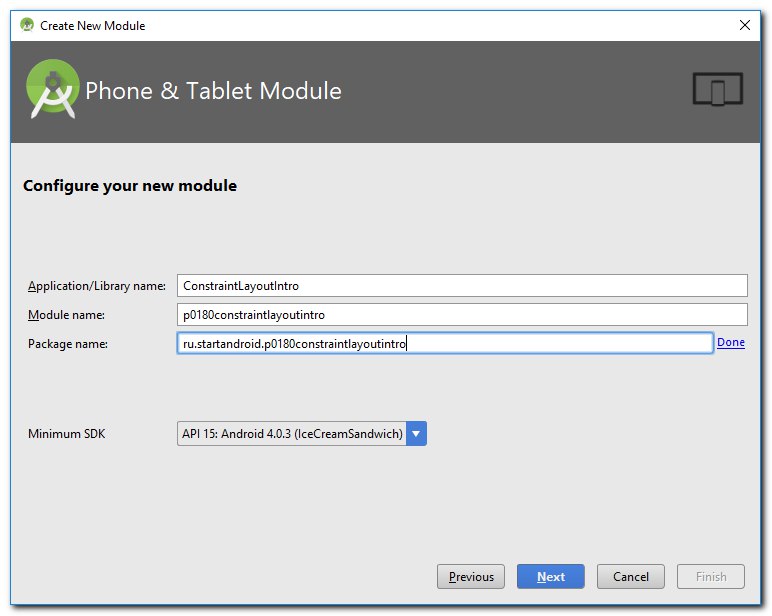Click the Application/Library name field
The width and height of the screenshot is (772, 616).
tap(462, 286)
